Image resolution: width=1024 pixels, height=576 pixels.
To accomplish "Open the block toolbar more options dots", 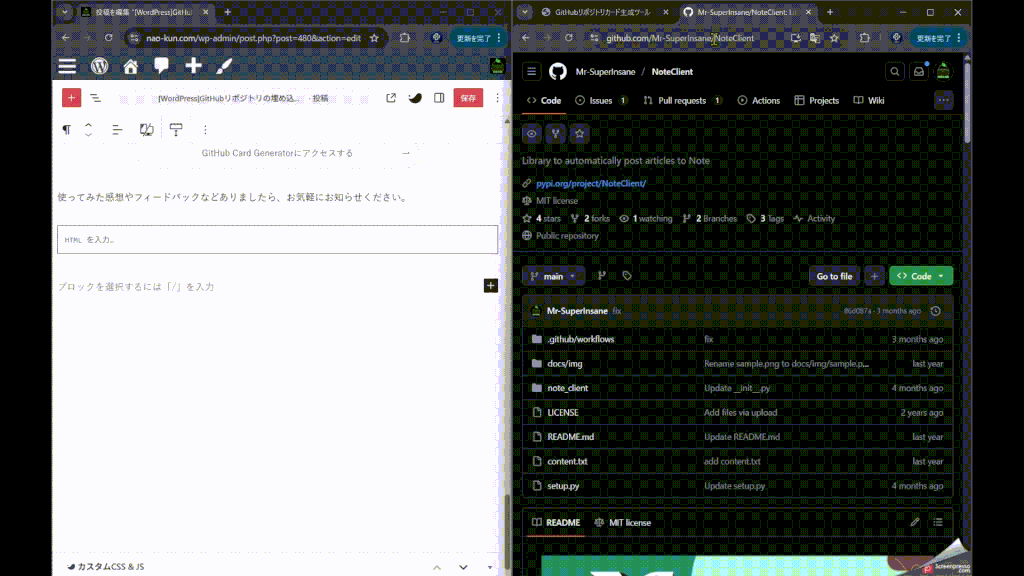I will point(205,129).
